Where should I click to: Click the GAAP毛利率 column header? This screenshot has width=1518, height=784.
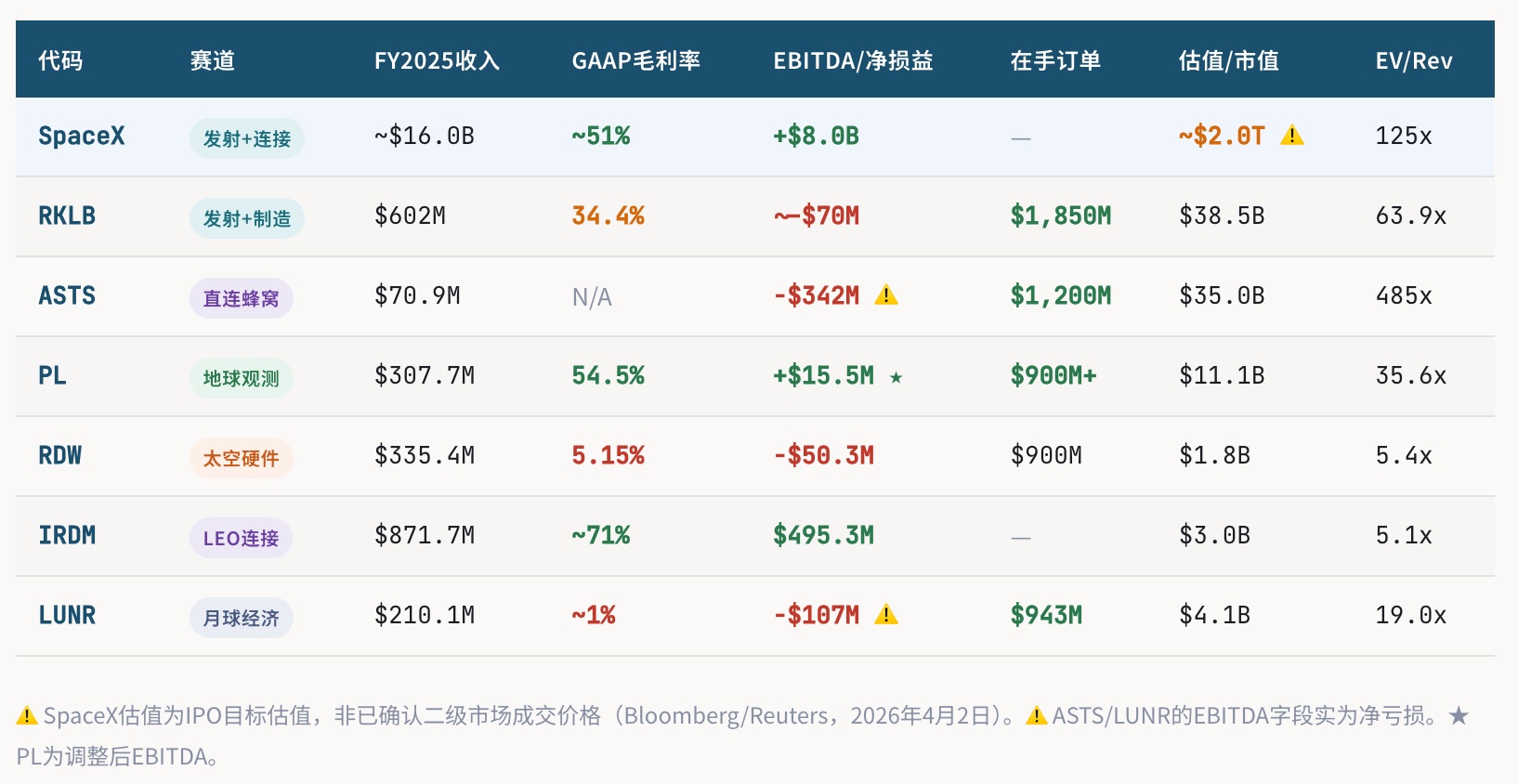point(636,61)
